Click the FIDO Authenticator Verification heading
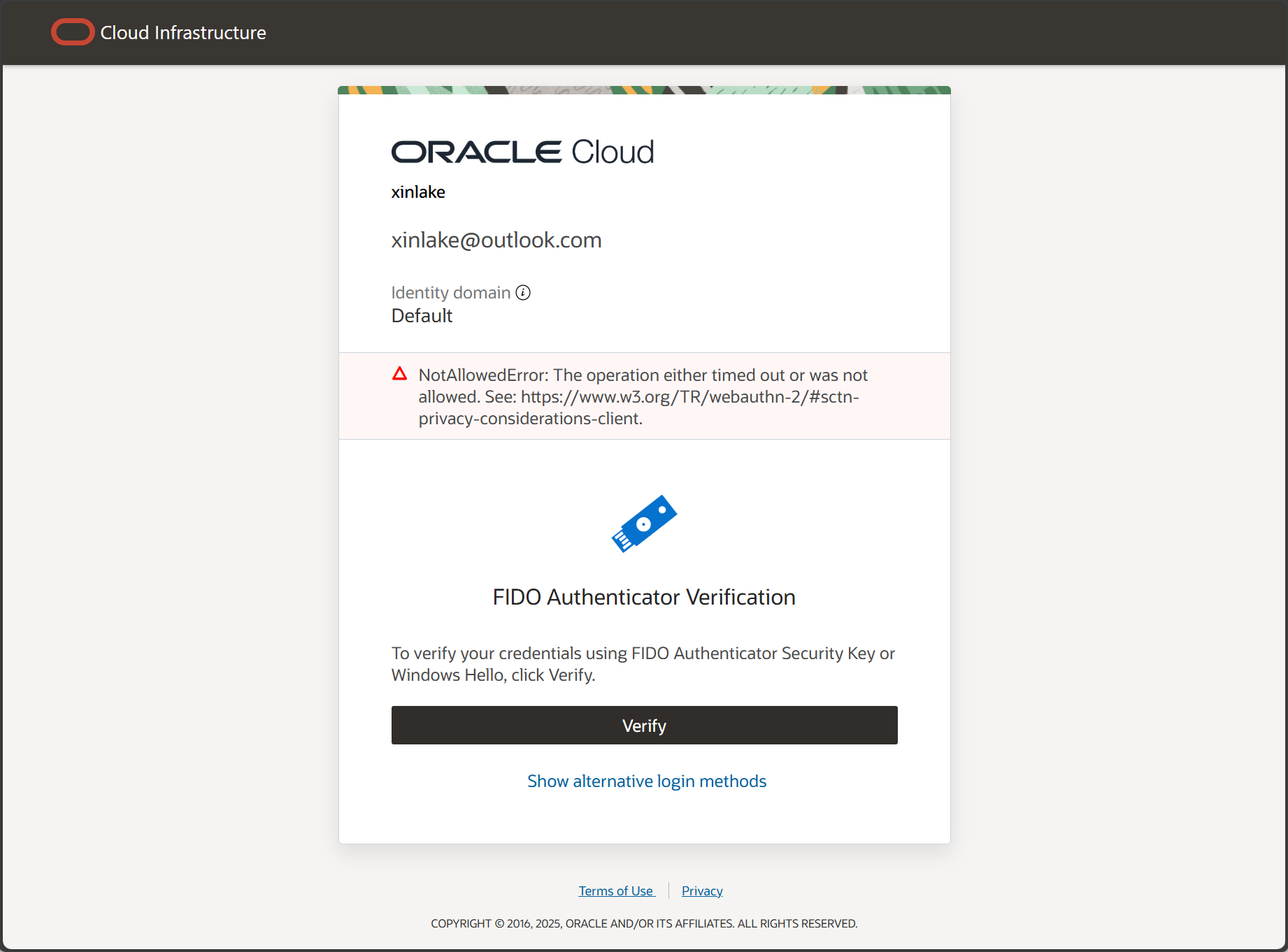The image size is (1288, 952). pos(644,598)
